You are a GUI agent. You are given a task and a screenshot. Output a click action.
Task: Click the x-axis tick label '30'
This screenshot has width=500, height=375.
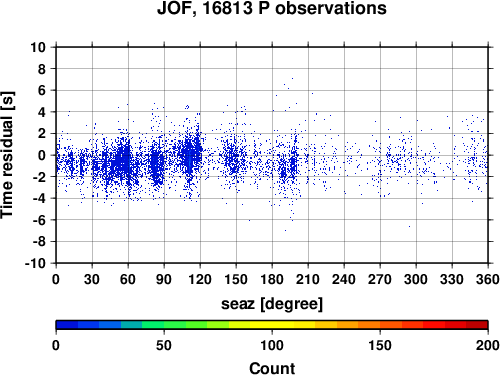(92, 279)
